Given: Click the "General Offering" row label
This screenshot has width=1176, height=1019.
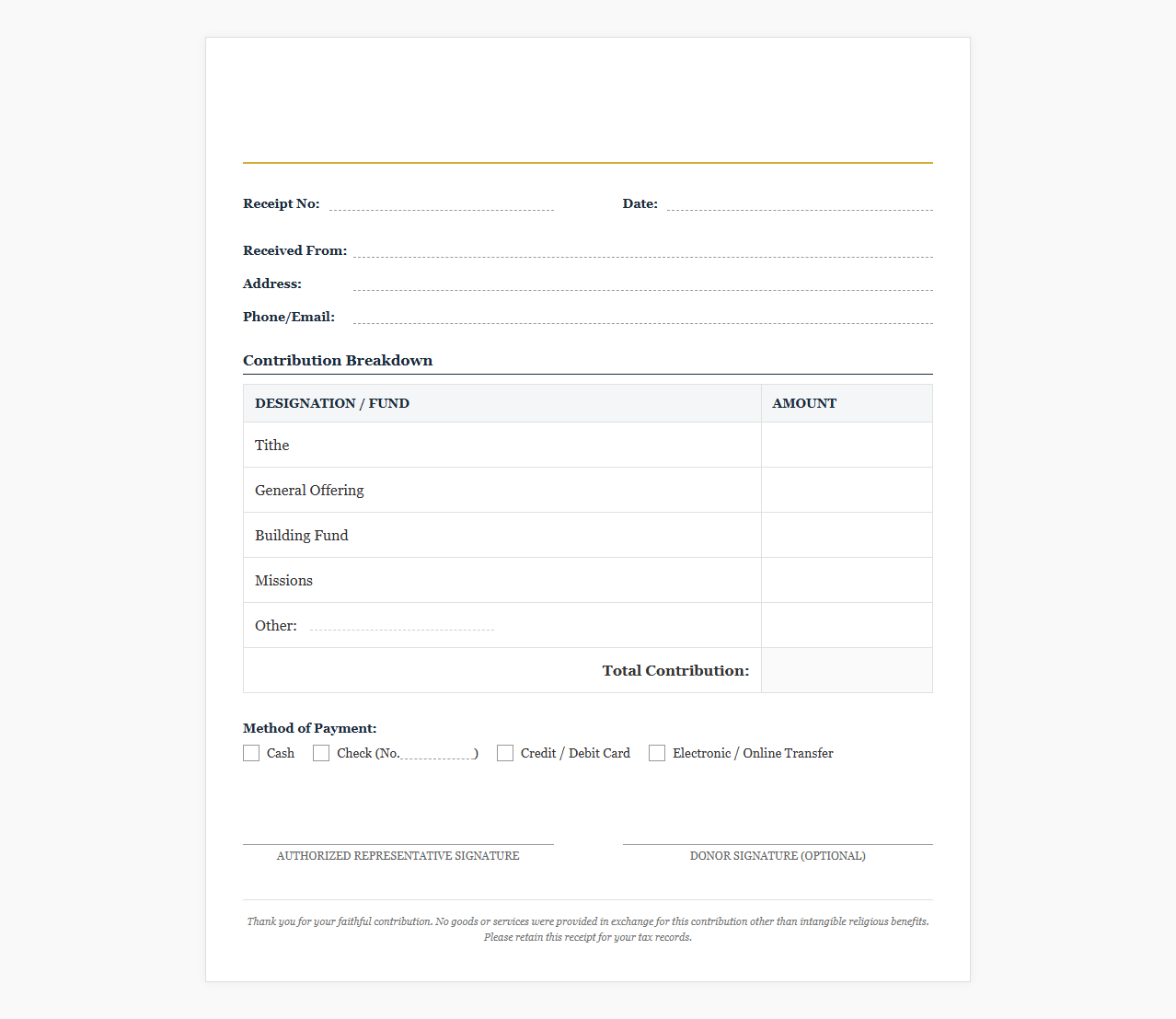Looking at the screenshot, I should point(309,491).
